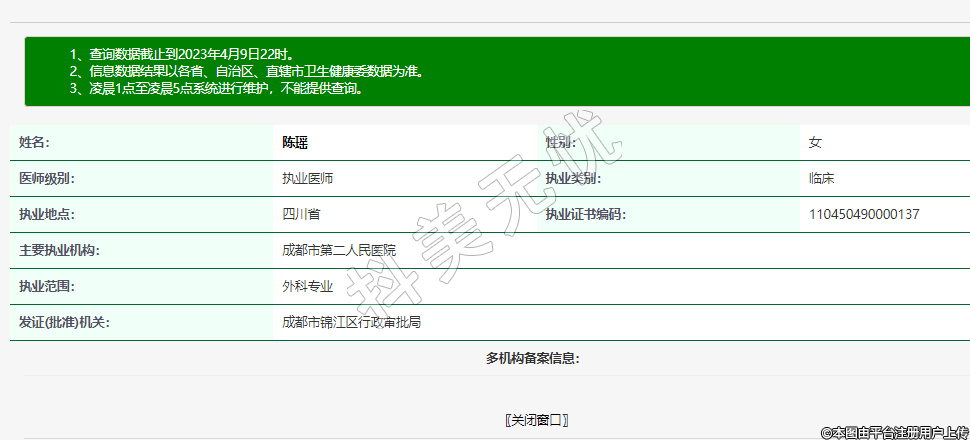
Task: Click the 临床 practice category value
Action: [821, 179]
